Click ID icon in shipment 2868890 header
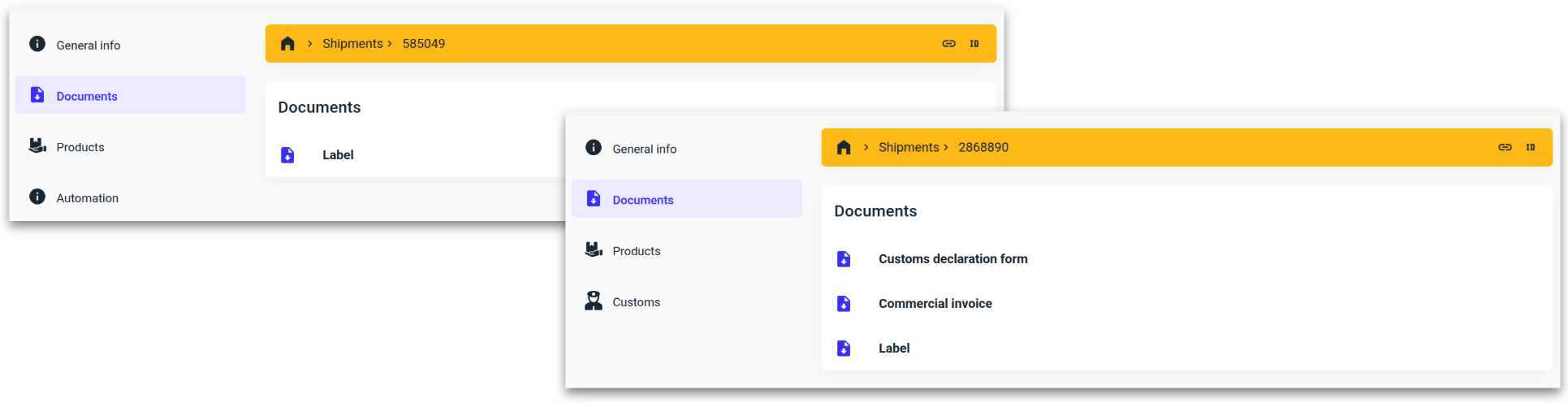This screenshot has height=403, width=1568. click(1531, 147)
